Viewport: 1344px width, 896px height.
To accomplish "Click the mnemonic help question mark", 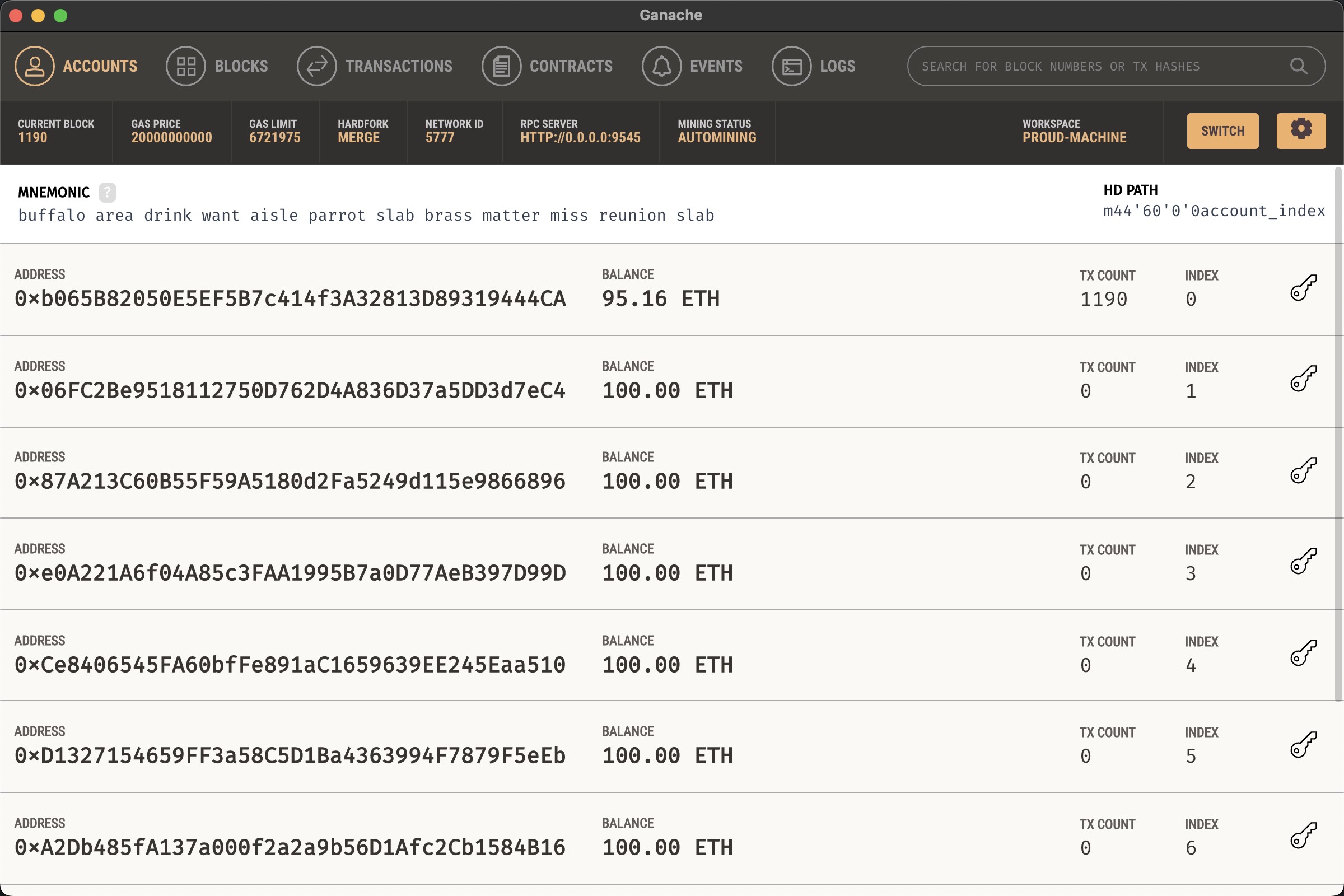I will click(107, 193).
